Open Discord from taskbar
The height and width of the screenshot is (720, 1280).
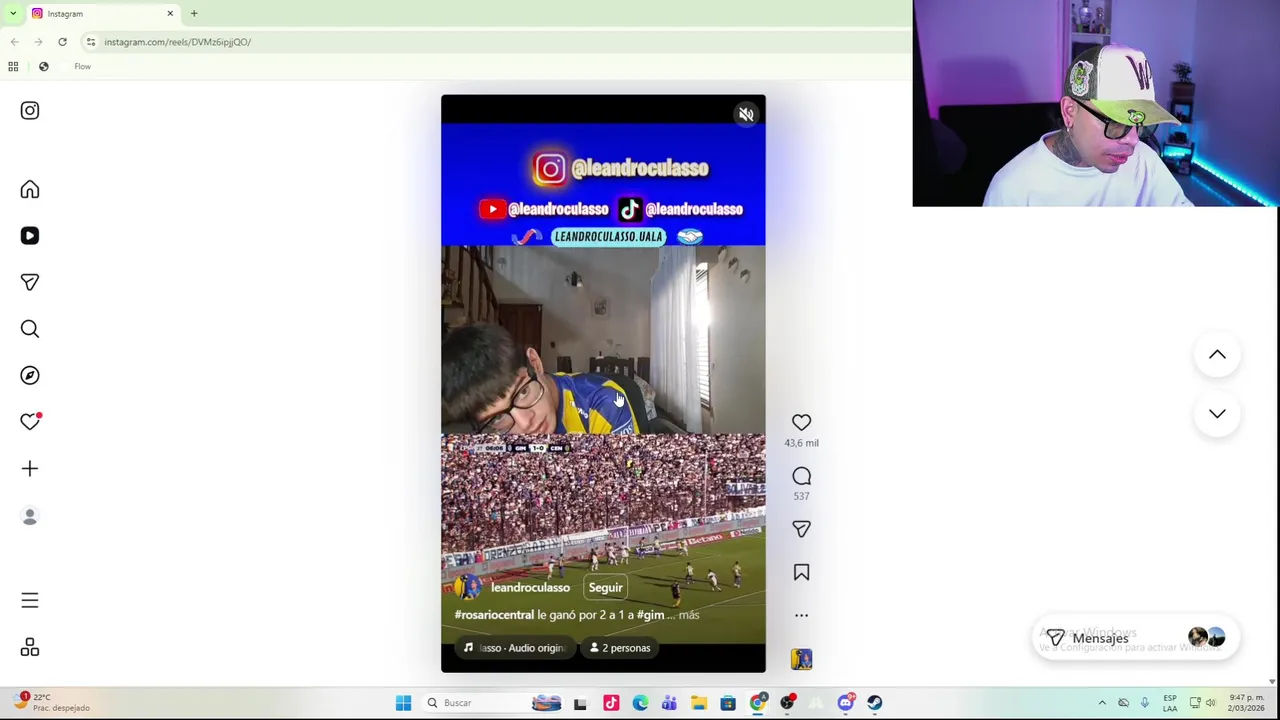tap(846, 703)
